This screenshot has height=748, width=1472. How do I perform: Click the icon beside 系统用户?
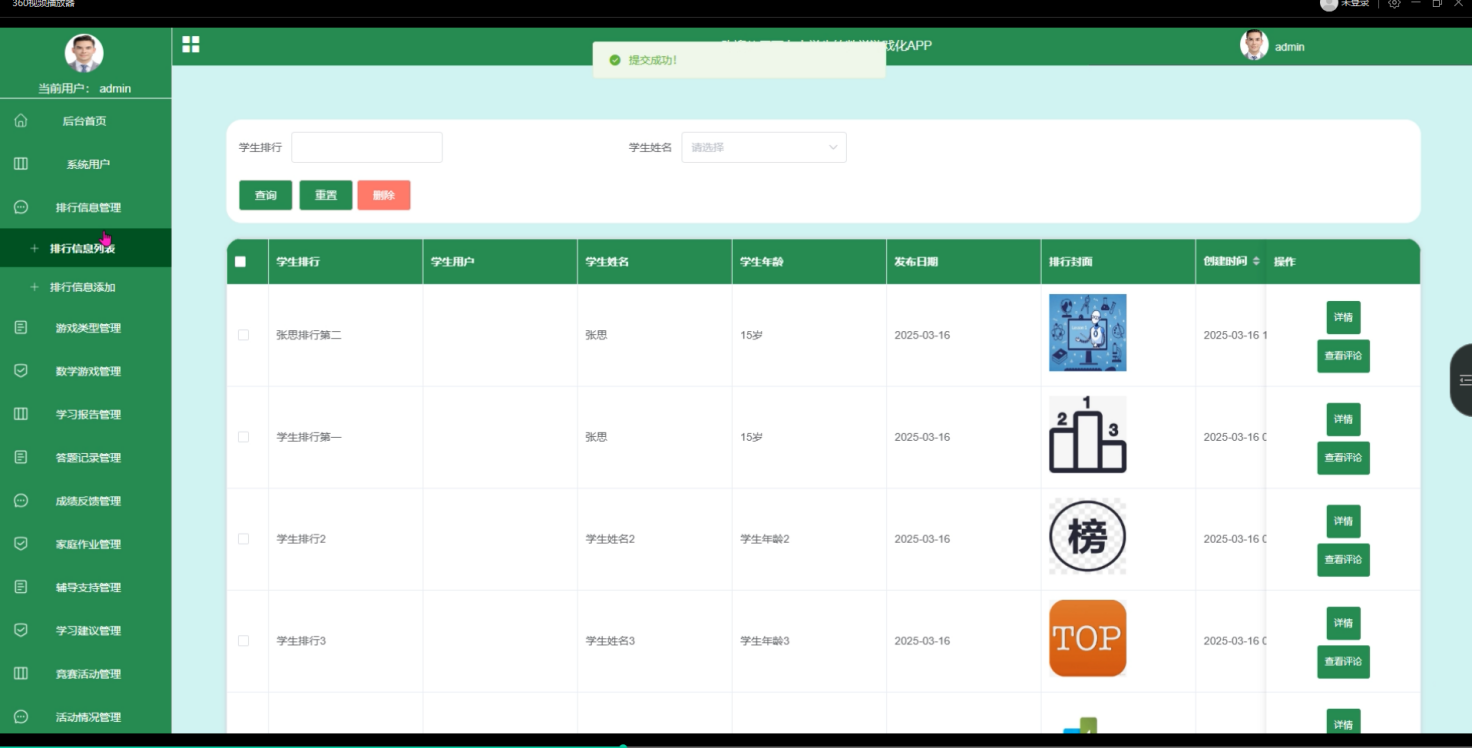pyautogui.click(x=21, y=163)
